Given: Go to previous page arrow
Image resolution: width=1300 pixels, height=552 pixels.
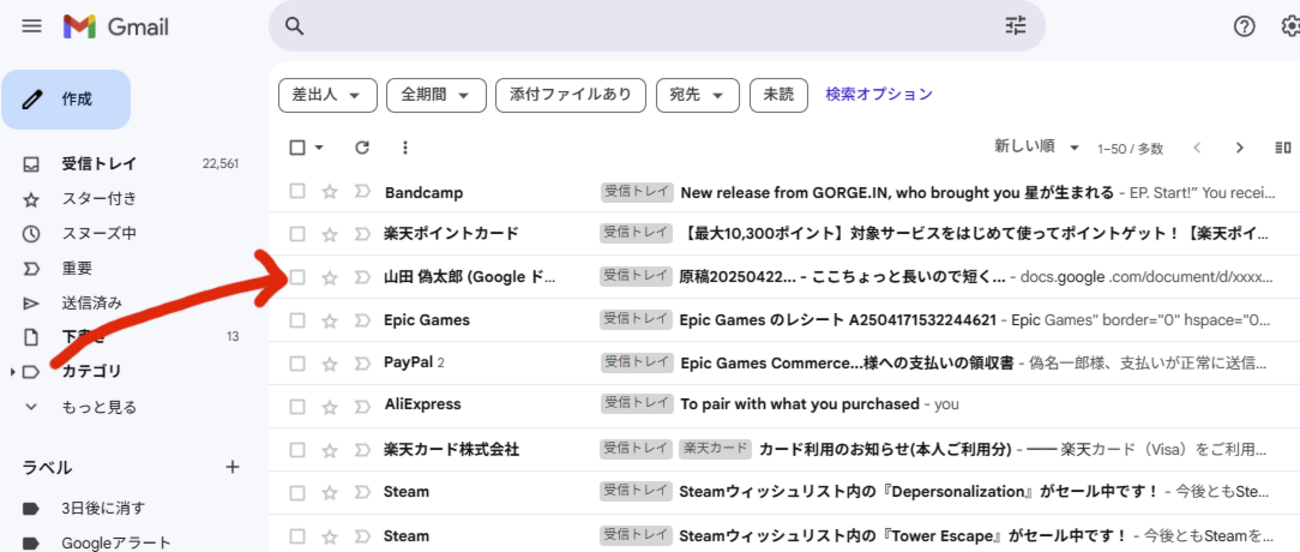Looking at the screenshot, I should 1197,148.
